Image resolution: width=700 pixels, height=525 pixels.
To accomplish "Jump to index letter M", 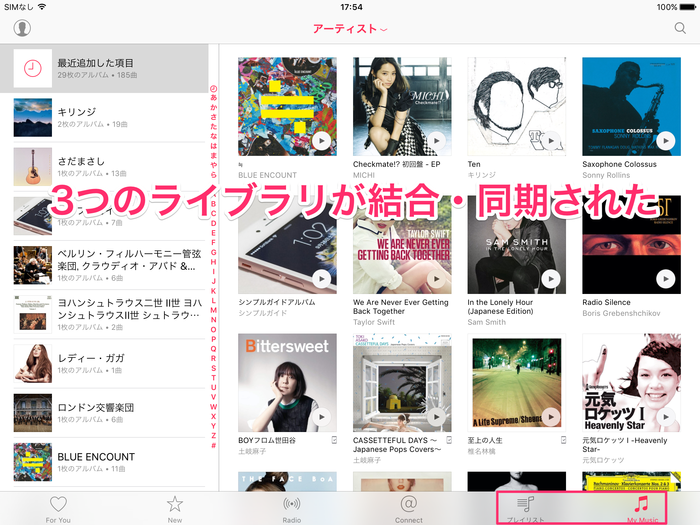I will pos(213,310).
